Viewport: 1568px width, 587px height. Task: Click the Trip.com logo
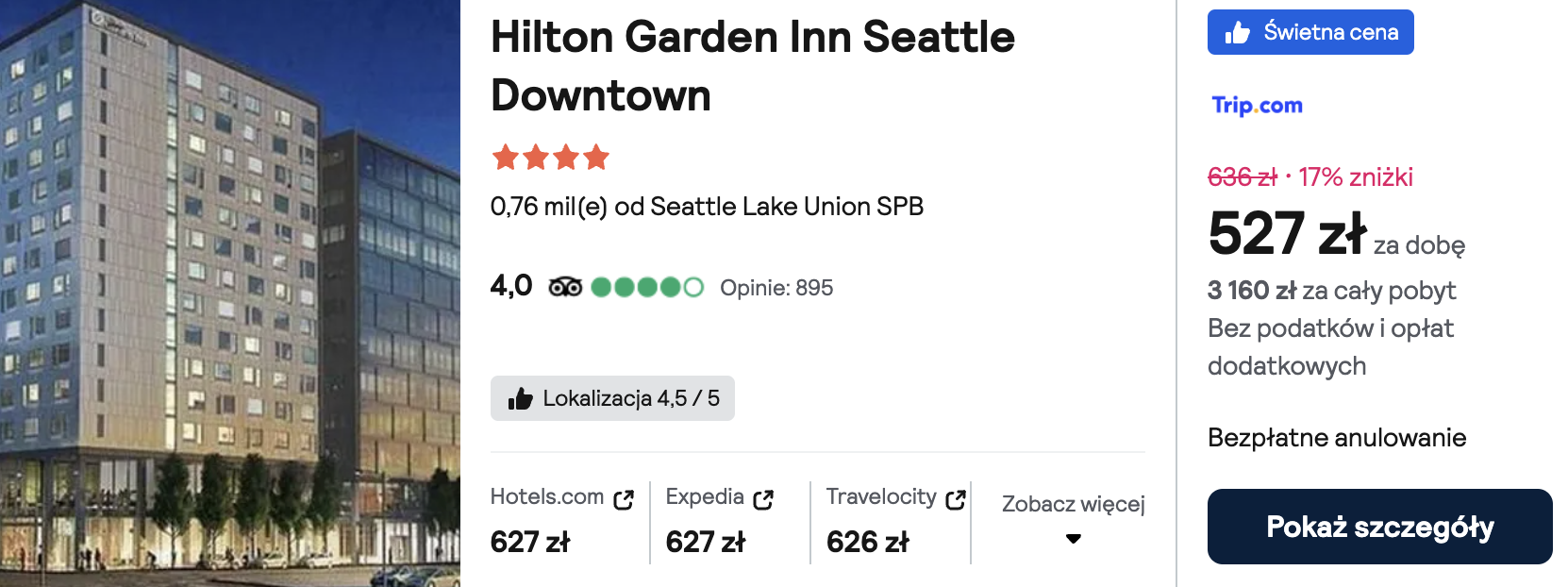[x=1257, y=105]
